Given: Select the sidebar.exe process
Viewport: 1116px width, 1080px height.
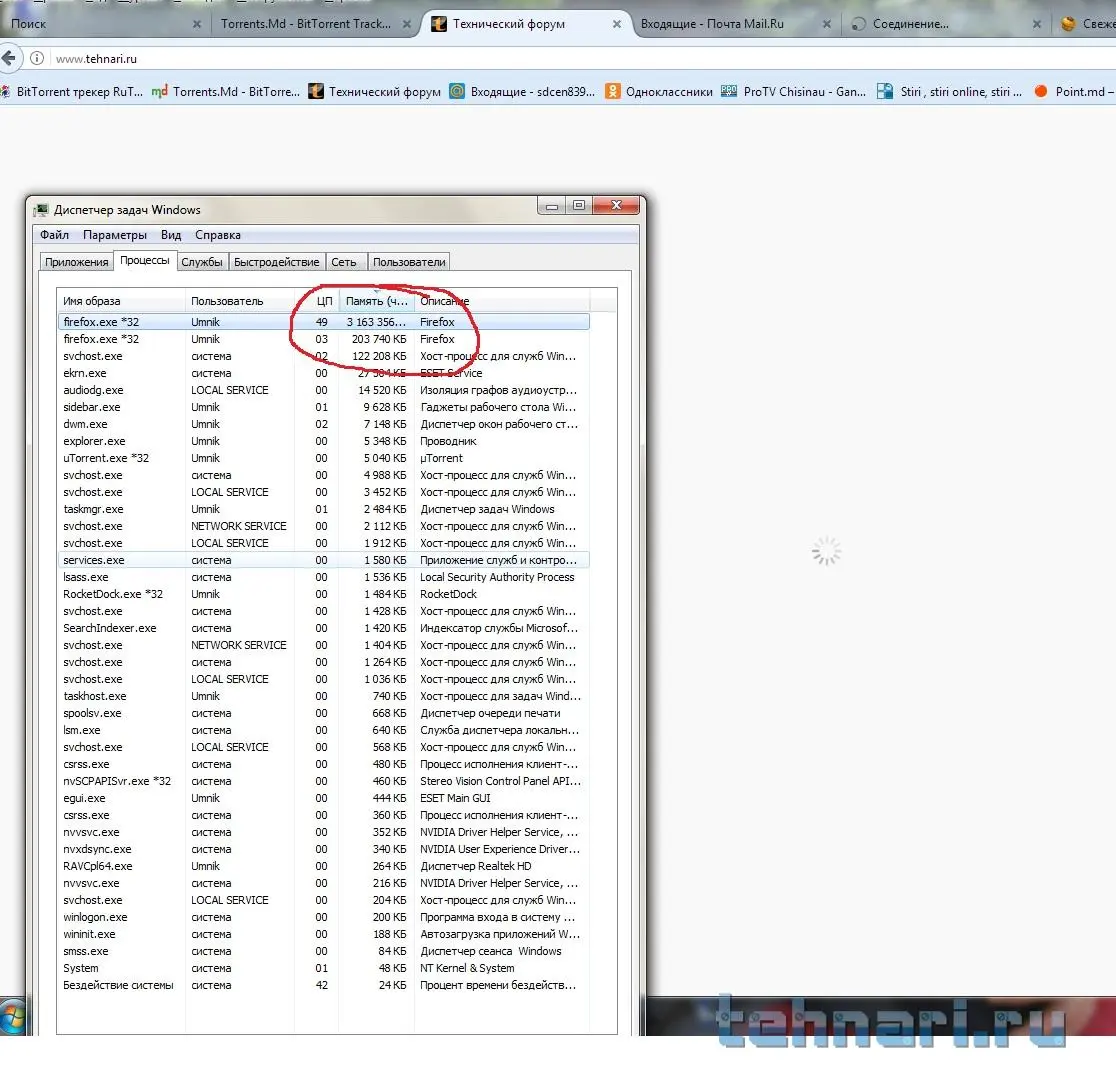Looking at the screenshot, I should click(x=324, y=407).
